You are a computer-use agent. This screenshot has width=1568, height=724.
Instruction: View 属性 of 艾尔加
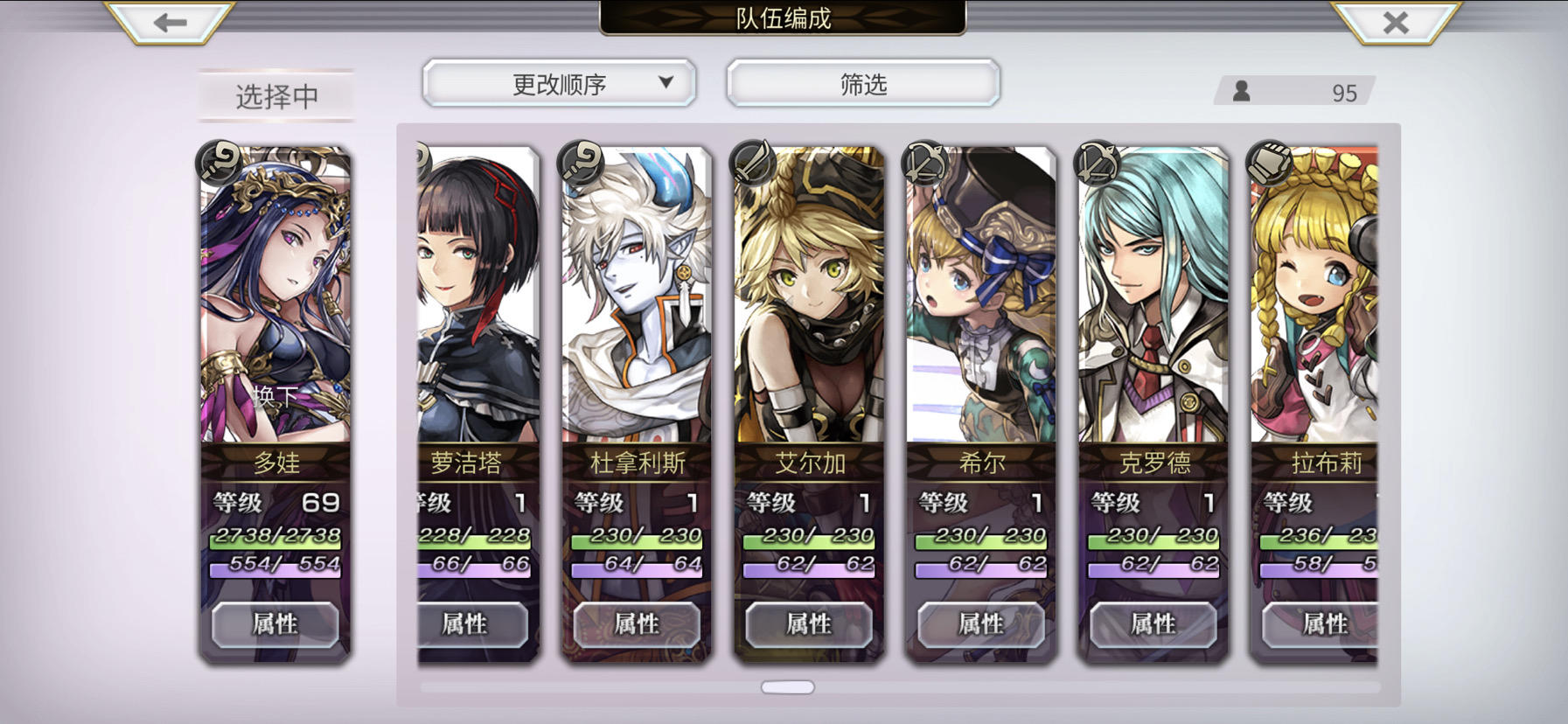coord(809,624)
